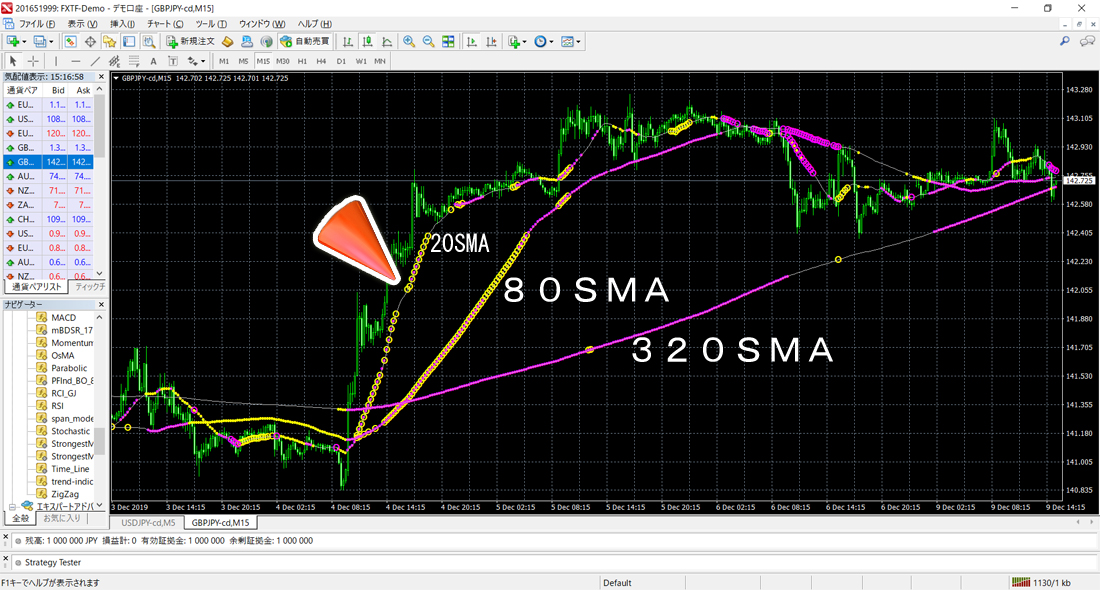The image size is (1100, 590).
Task: Open the 挿入(I) menu
Action: (x=122, y=24)
